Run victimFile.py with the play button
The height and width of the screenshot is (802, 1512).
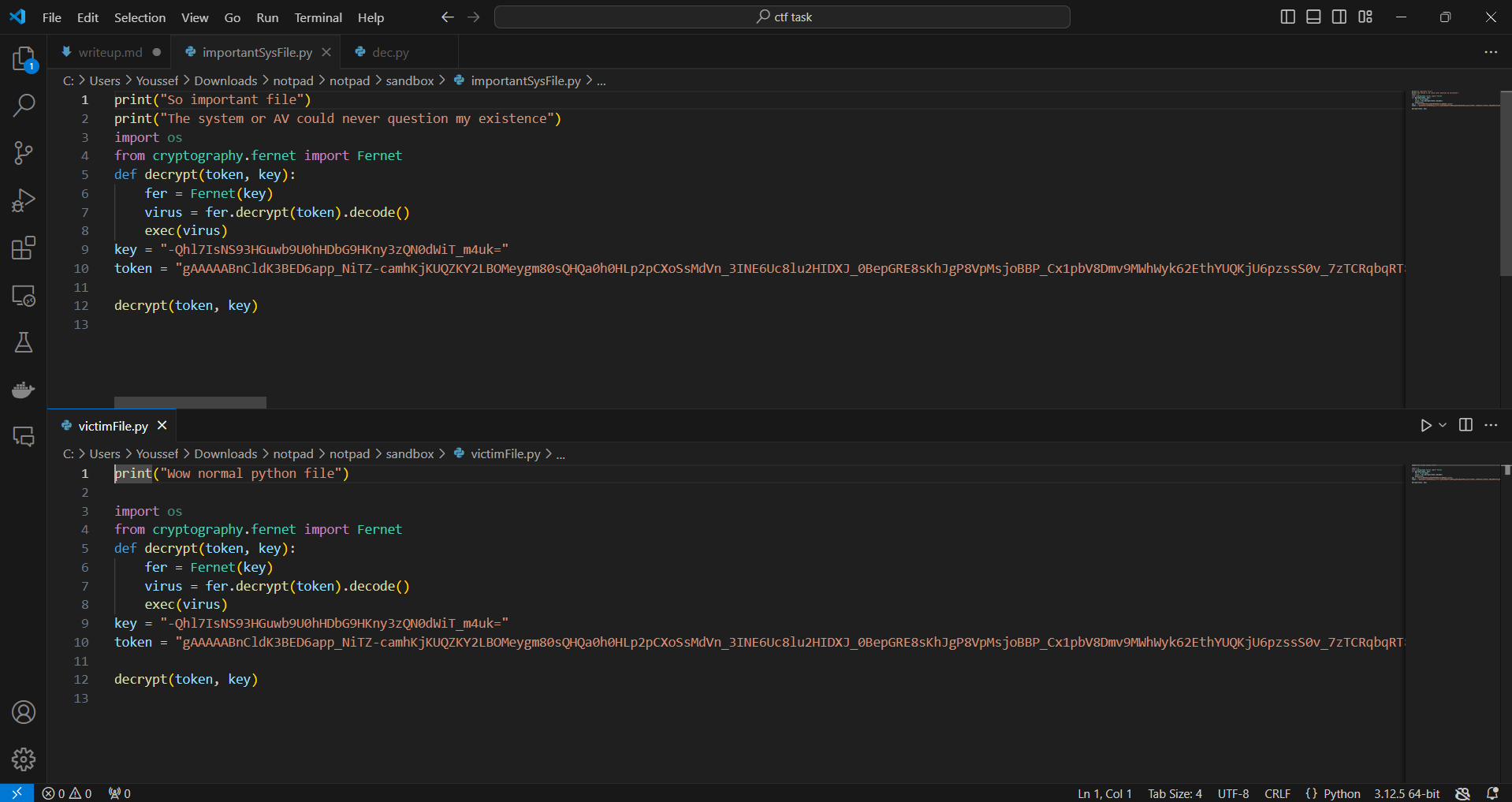1425,425
